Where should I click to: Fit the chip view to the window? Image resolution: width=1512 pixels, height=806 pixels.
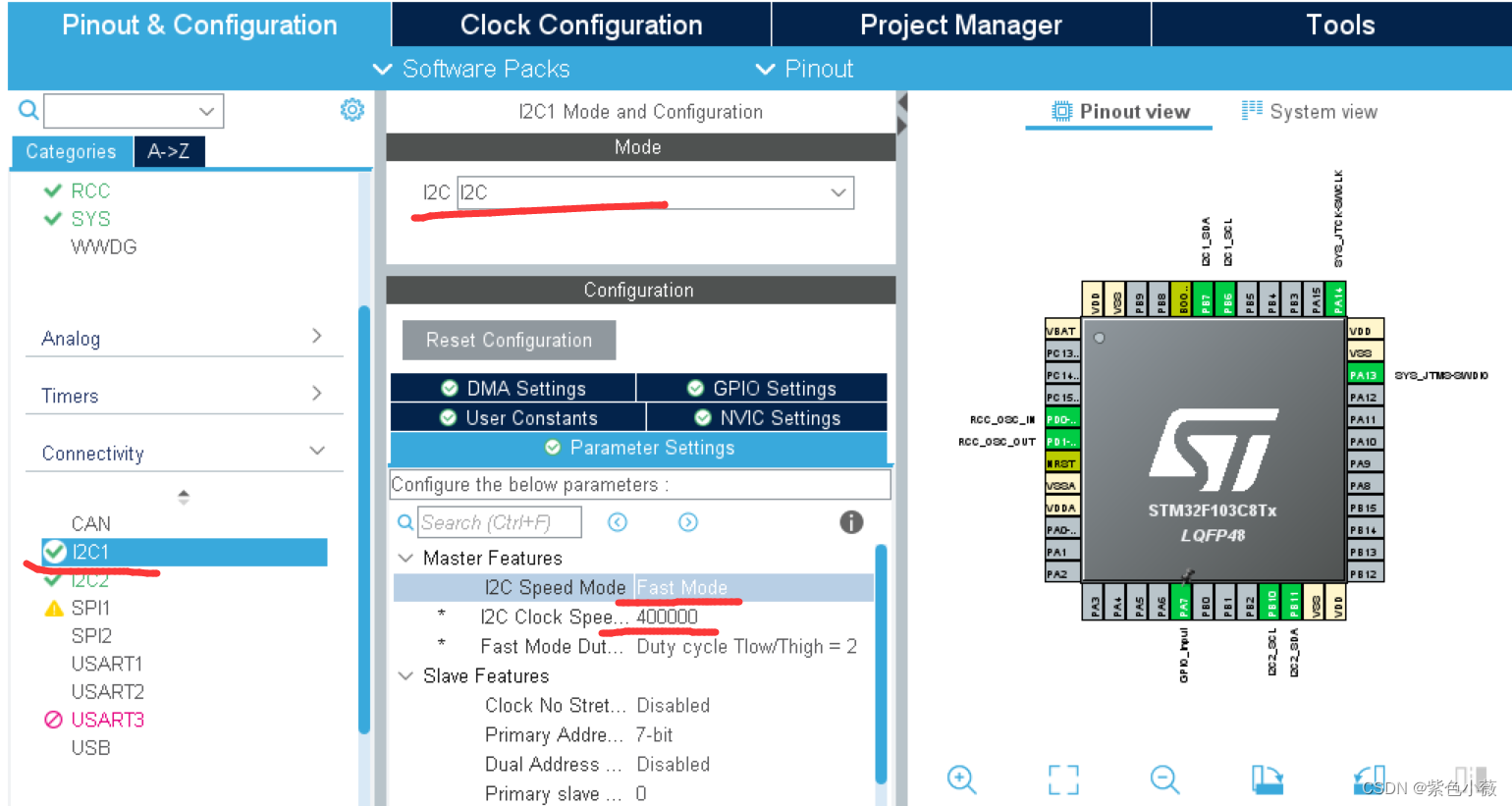click(x=1063, y=779)
